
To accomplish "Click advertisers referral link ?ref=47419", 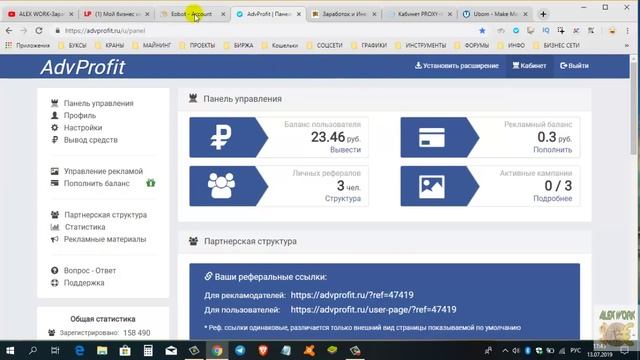I will (x=352, y=295).
